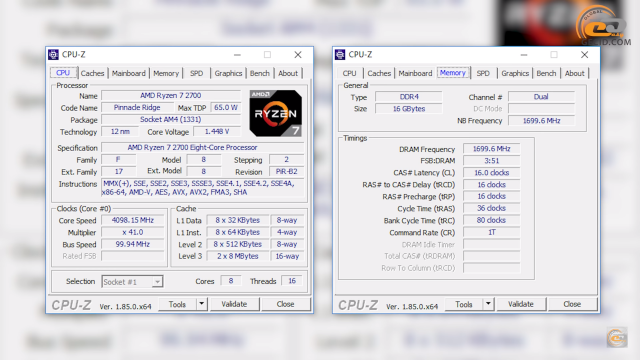The image size is (640, 360).
Task: Open Memory tab in left window
Action: click(166, 73)
